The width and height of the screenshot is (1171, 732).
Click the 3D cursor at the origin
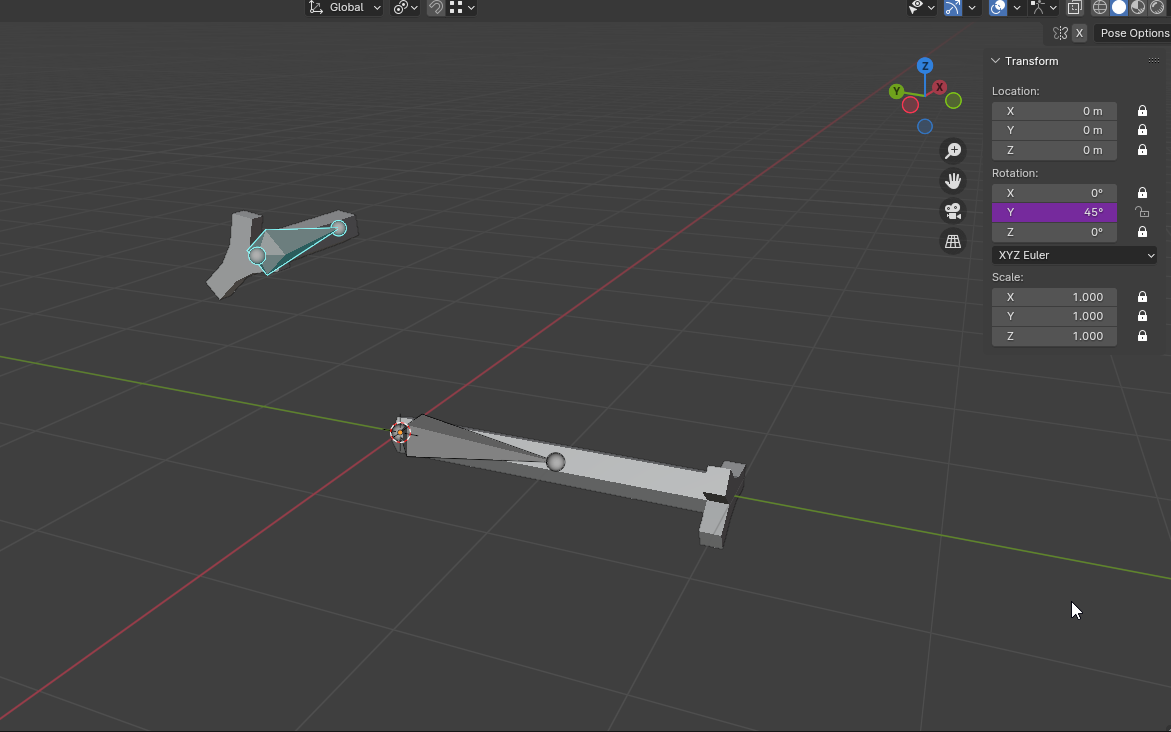click(x=400, y=432)
